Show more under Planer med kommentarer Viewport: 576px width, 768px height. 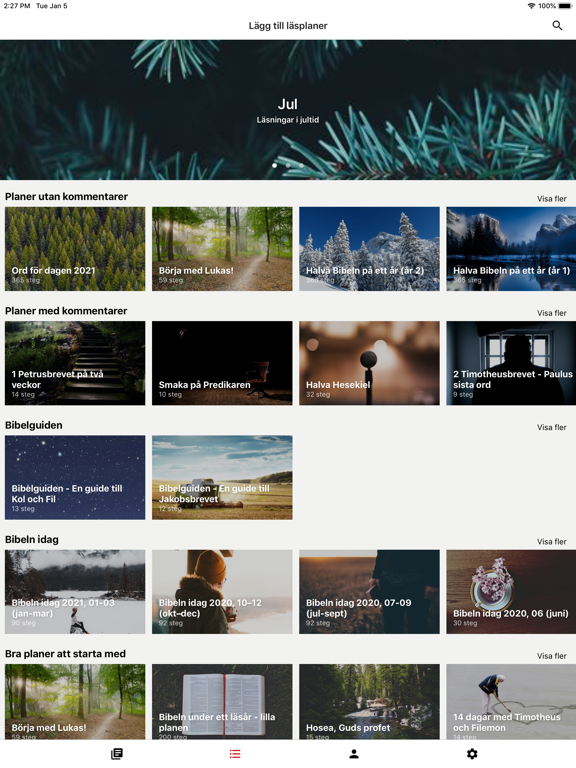(552, 313)
